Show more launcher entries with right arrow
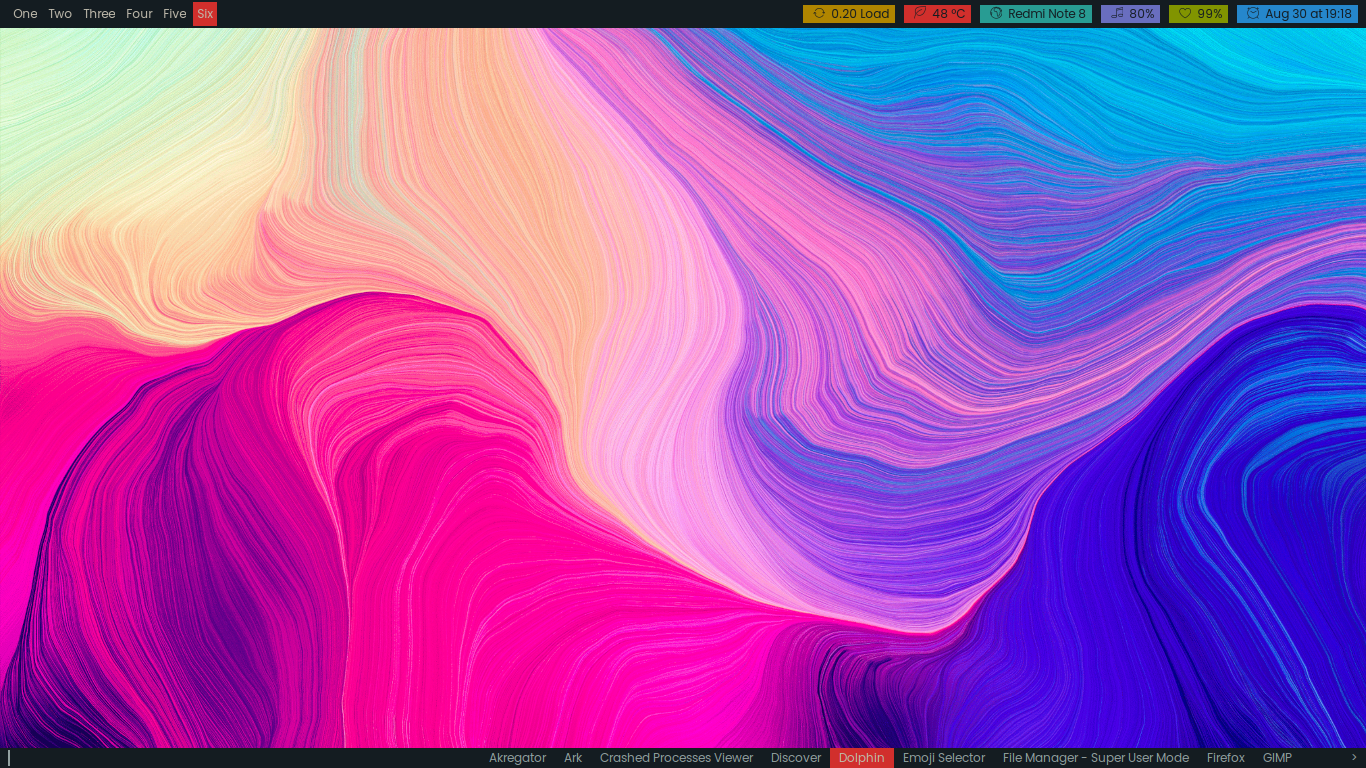The image size is (1366, 768). click(1354, 757)
